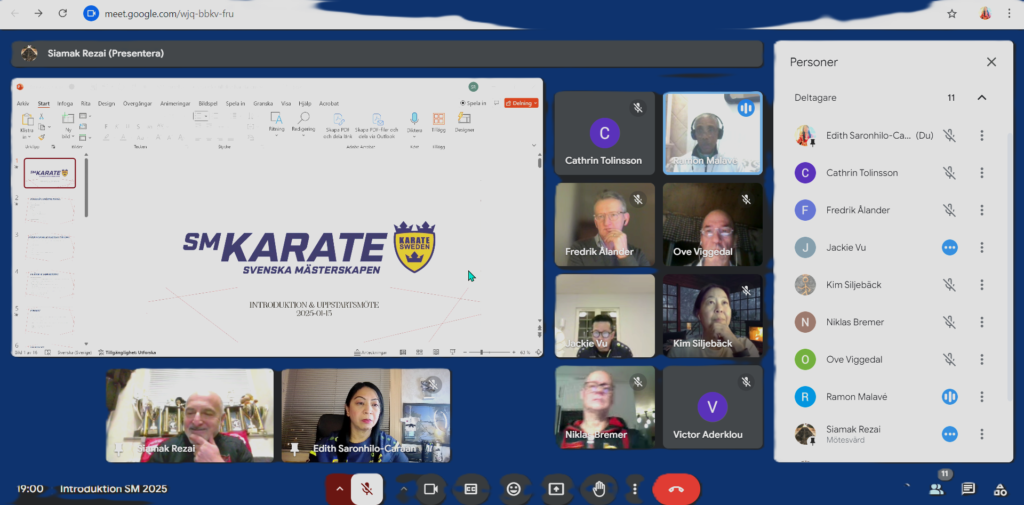Close the Personer panel
Screen dimensions: 1024x505
coord(991,62)
